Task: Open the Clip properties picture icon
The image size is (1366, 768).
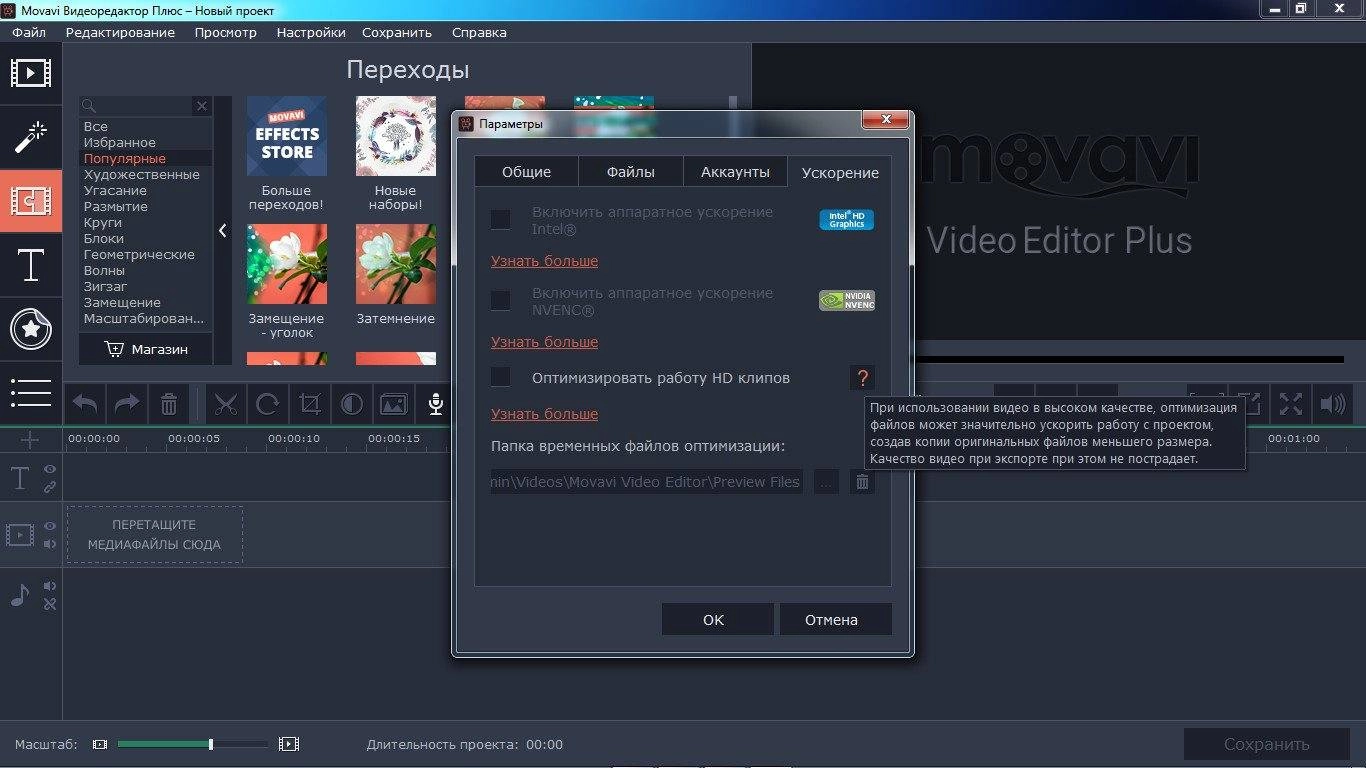Action: 394,404
